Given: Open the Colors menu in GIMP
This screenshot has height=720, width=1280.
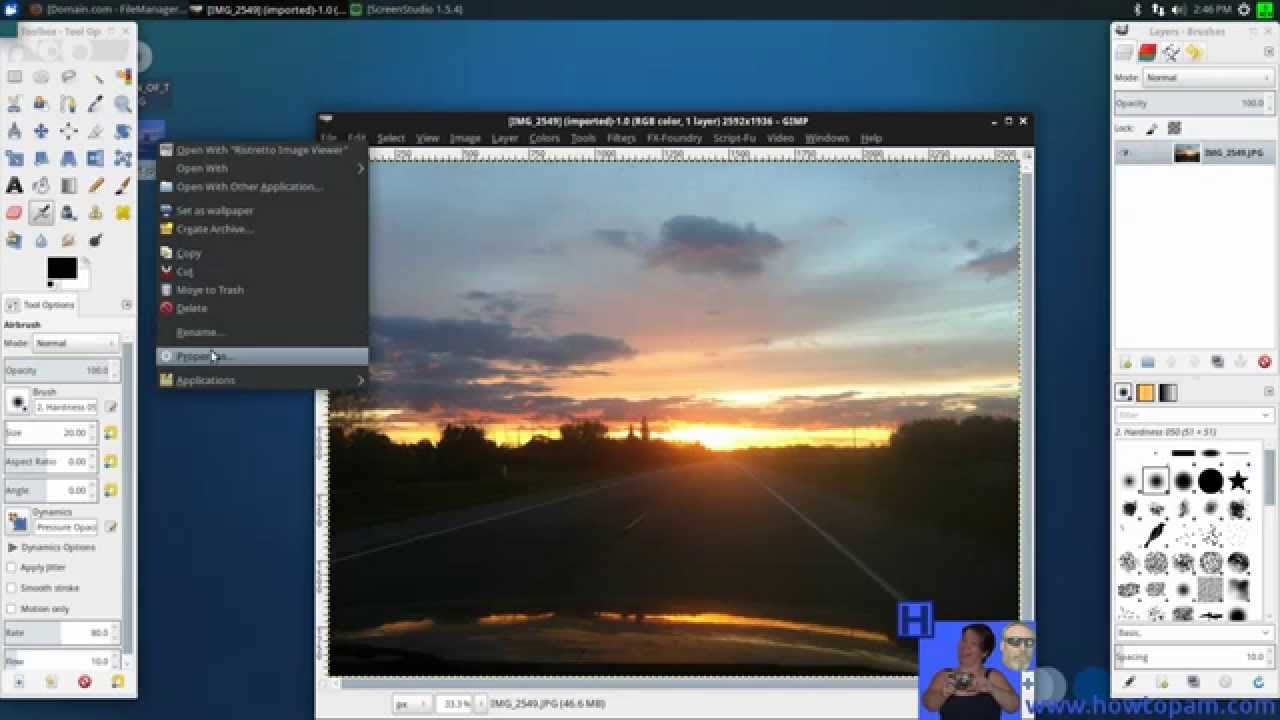Looking at the screenshot, I should click(x=544, y=138).
